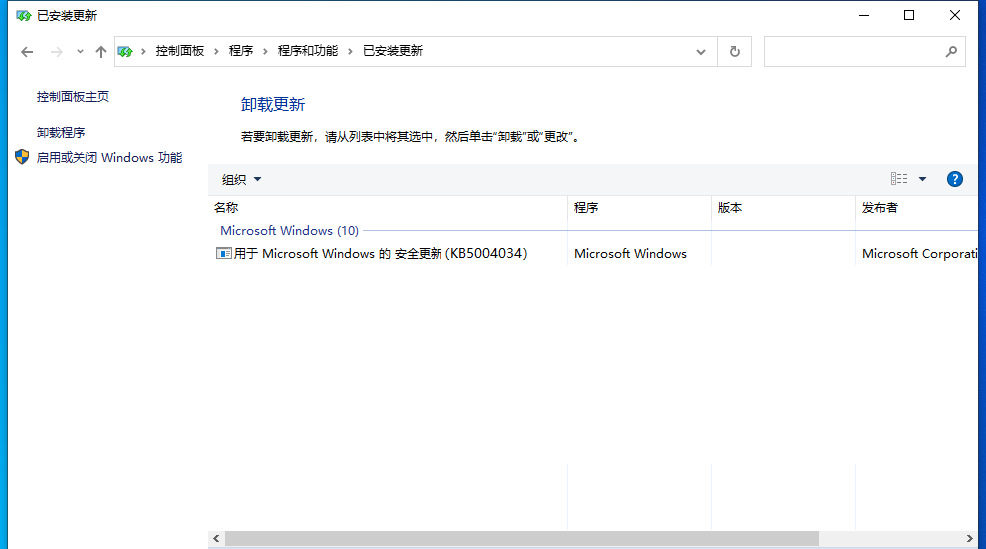Click the title bar window icon
Image resolution: width=986 pixels, height=549 pixels.
pyautogui.click(x=23, y=16)
